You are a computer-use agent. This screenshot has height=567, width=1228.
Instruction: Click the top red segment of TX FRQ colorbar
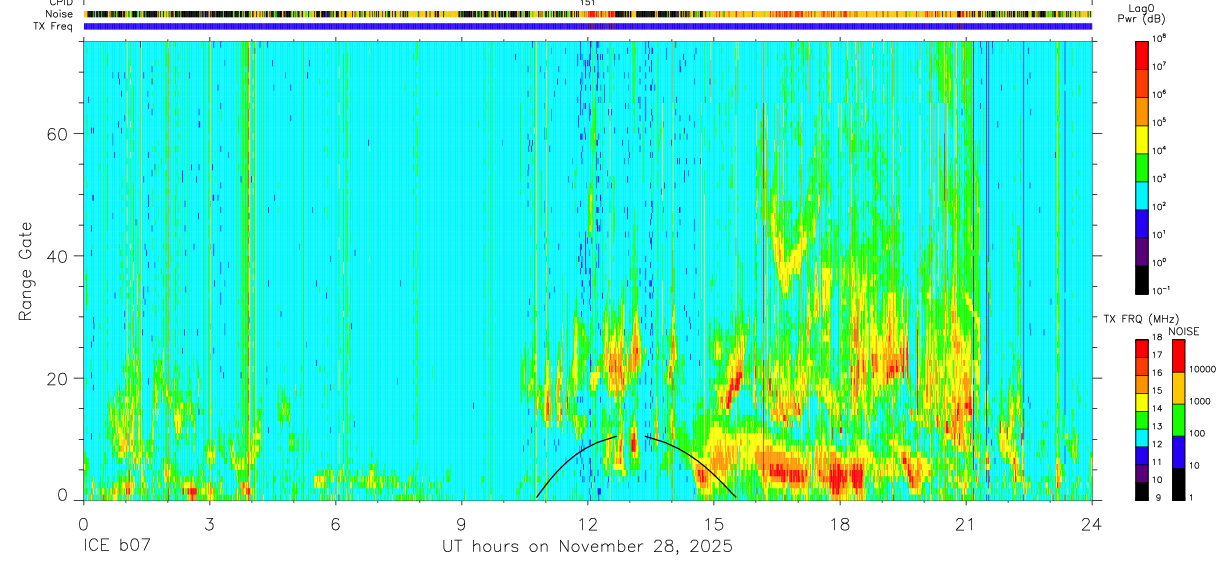pos(1142,348)
